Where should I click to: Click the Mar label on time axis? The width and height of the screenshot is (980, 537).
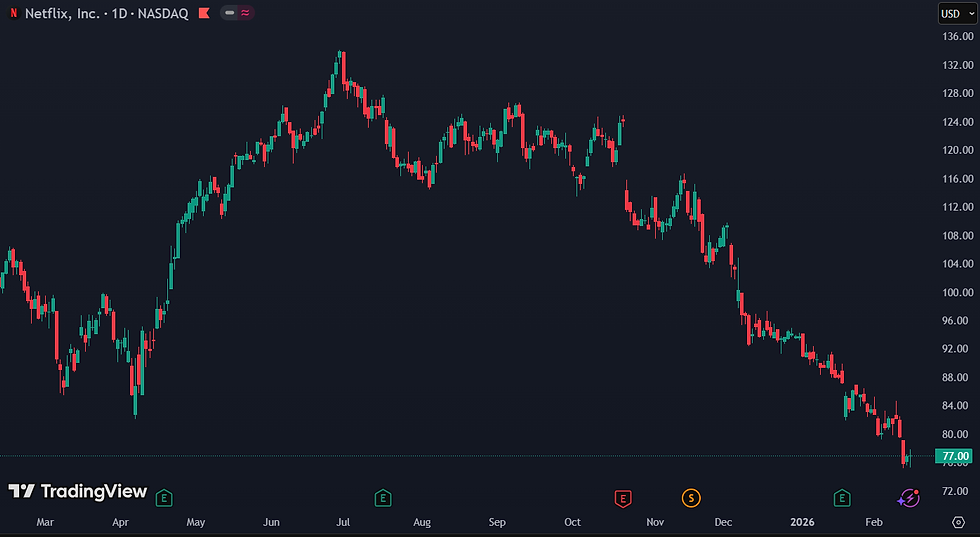45,522
